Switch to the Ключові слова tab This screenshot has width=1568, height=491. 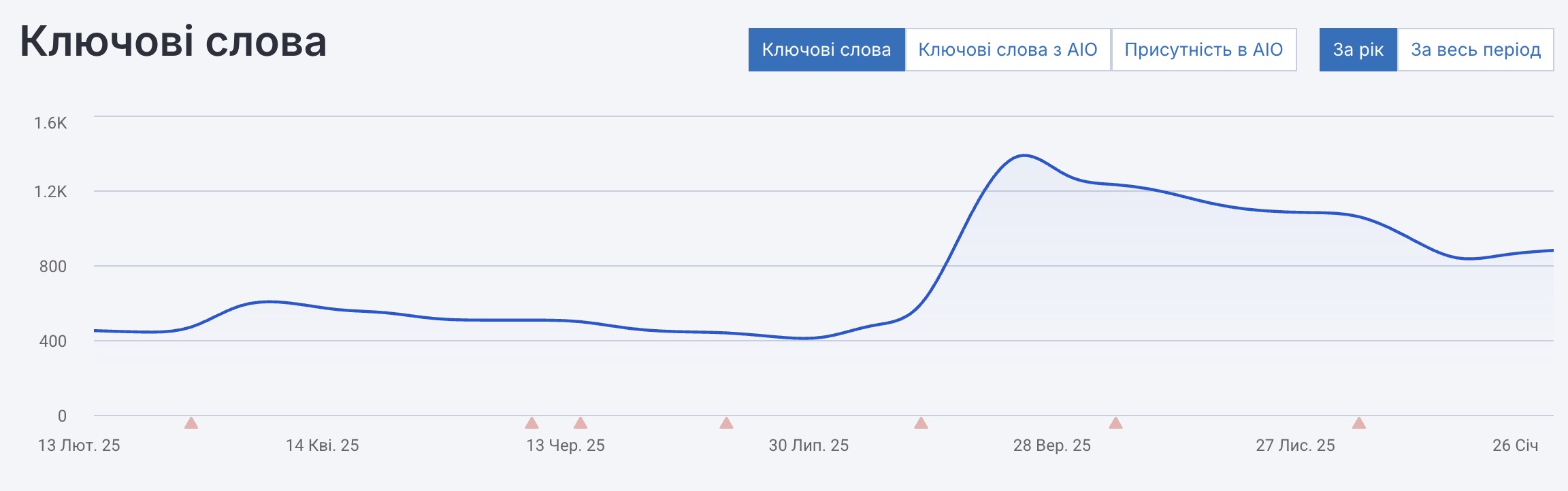pyautogui.click(x=826, y=50)
